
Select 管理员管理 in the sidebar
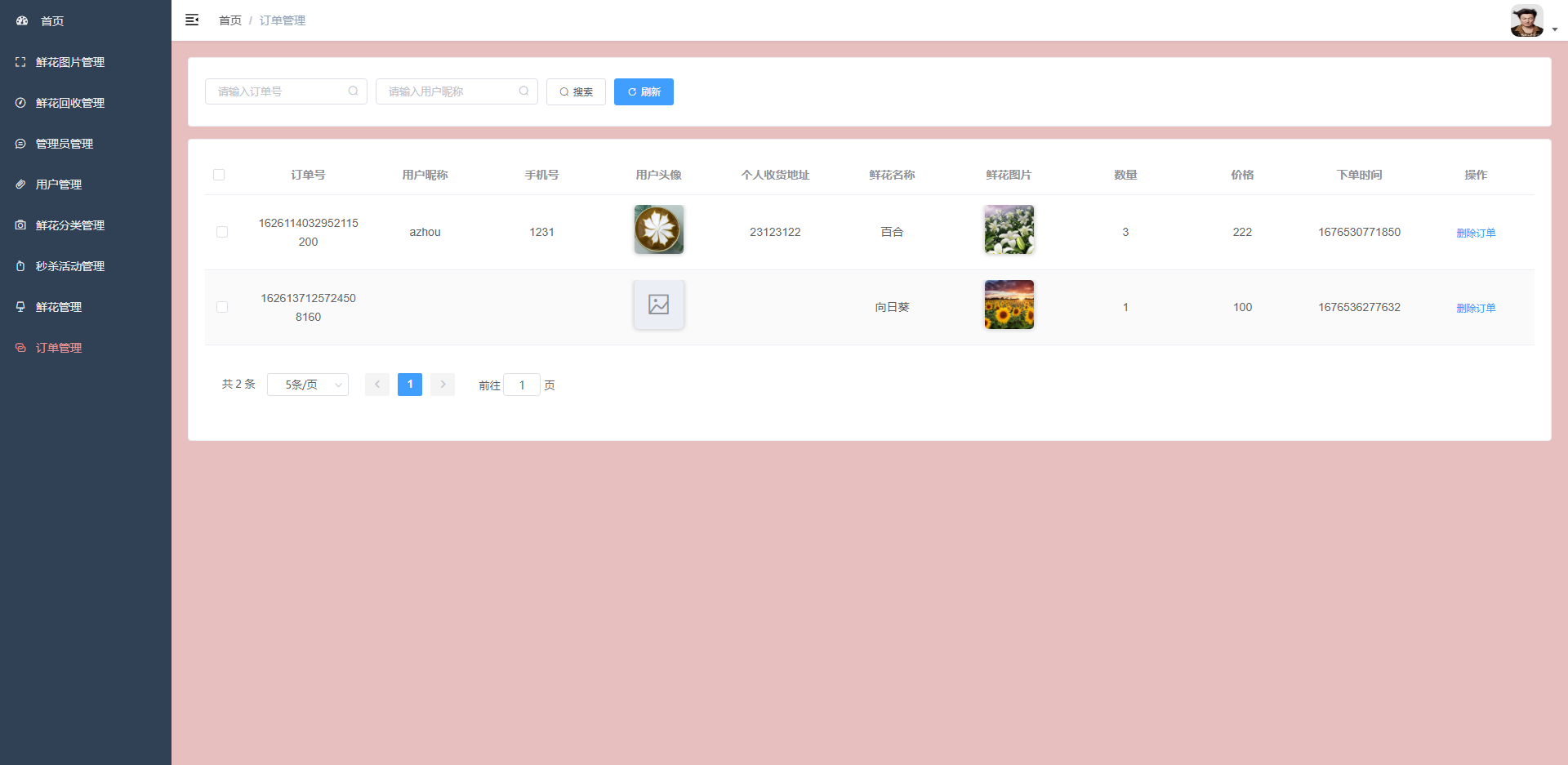tap(64, 144)
